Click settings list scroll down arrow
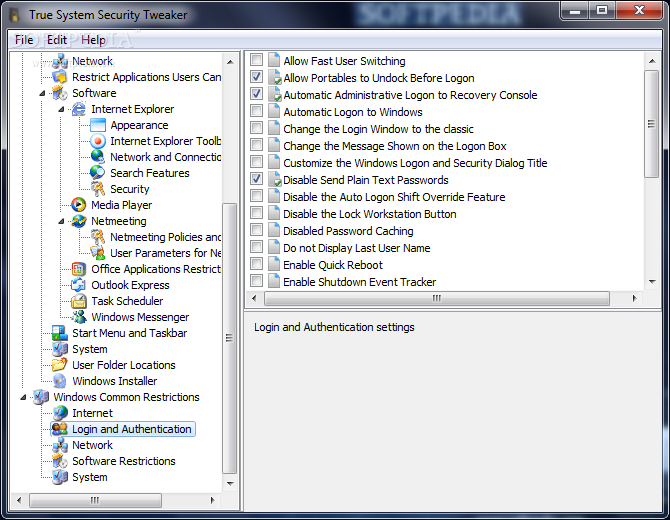670x520 pixels. coord(652,282)
